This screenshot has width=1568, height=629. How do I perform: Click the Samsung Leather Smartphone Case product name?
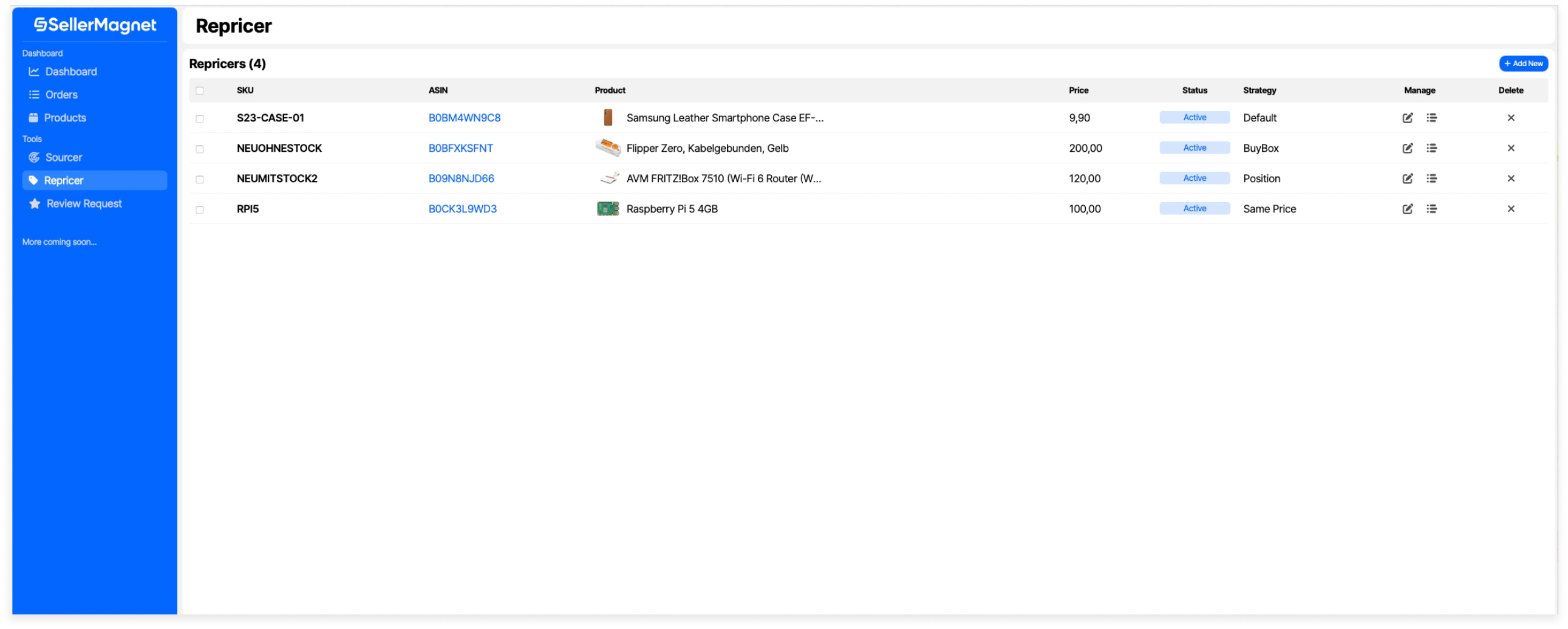point(725,118)
